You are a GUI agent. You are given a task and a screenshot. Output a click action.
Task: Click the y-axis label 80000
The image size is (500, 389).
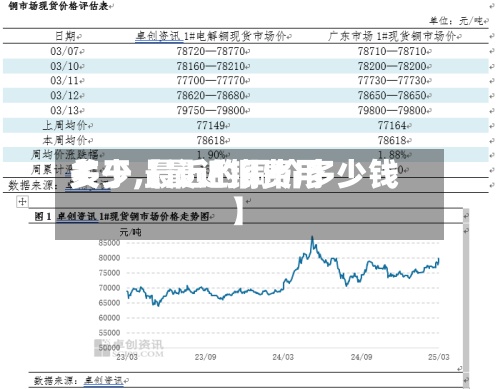pyautogui.click(x=109, y=258)
